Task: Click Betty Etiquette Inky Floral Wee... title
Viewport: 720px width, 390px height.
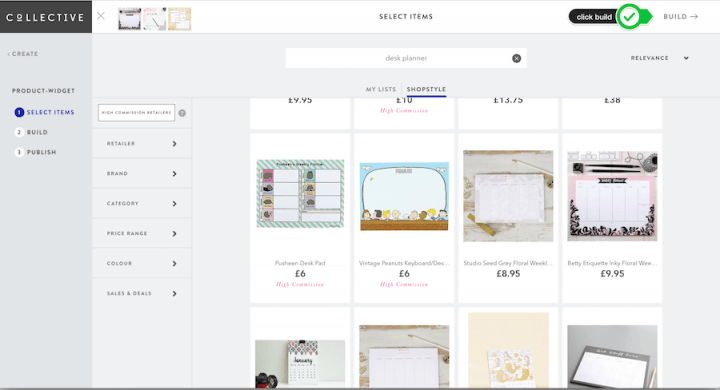Action: coord(612,263)
